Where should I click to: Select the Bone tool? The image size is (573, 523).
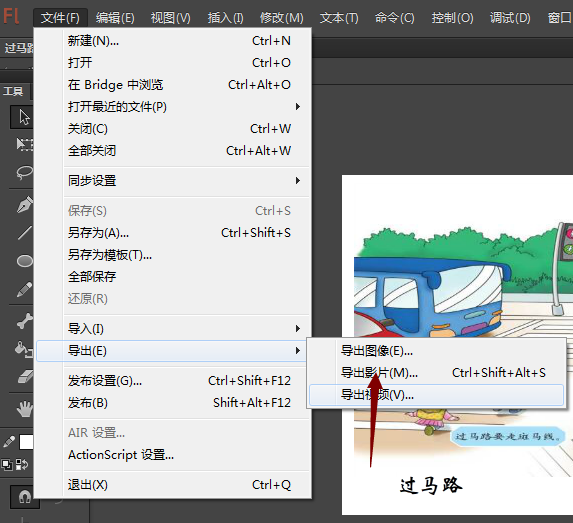[25, 321]
